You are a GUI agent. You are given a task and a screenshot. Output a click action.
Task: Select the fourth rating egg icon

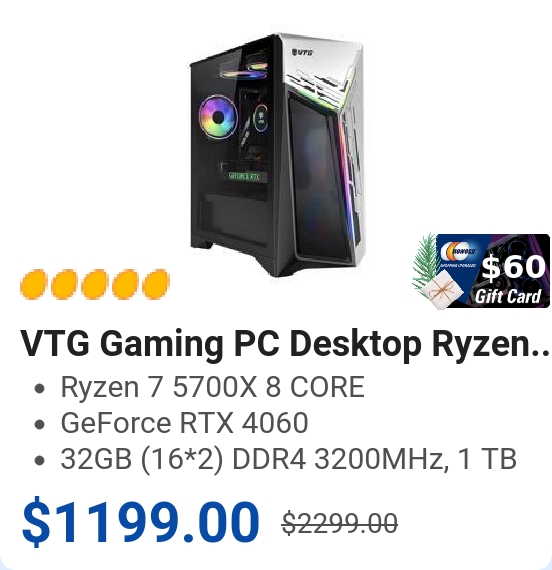125,284
